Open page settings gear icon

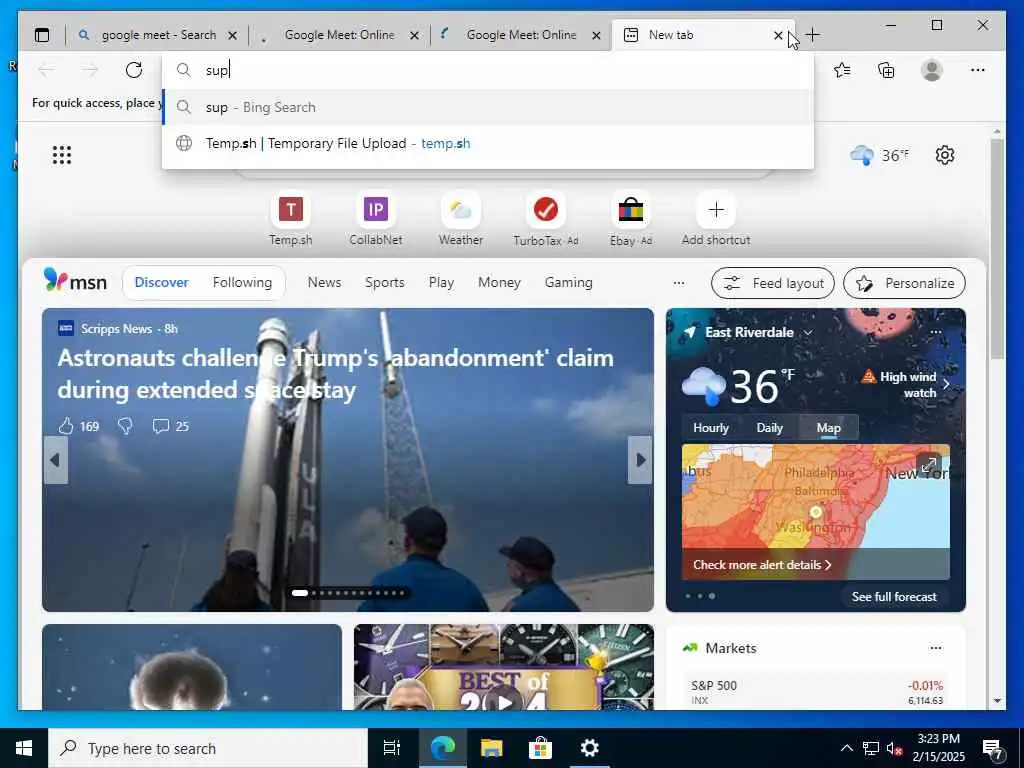945,155
